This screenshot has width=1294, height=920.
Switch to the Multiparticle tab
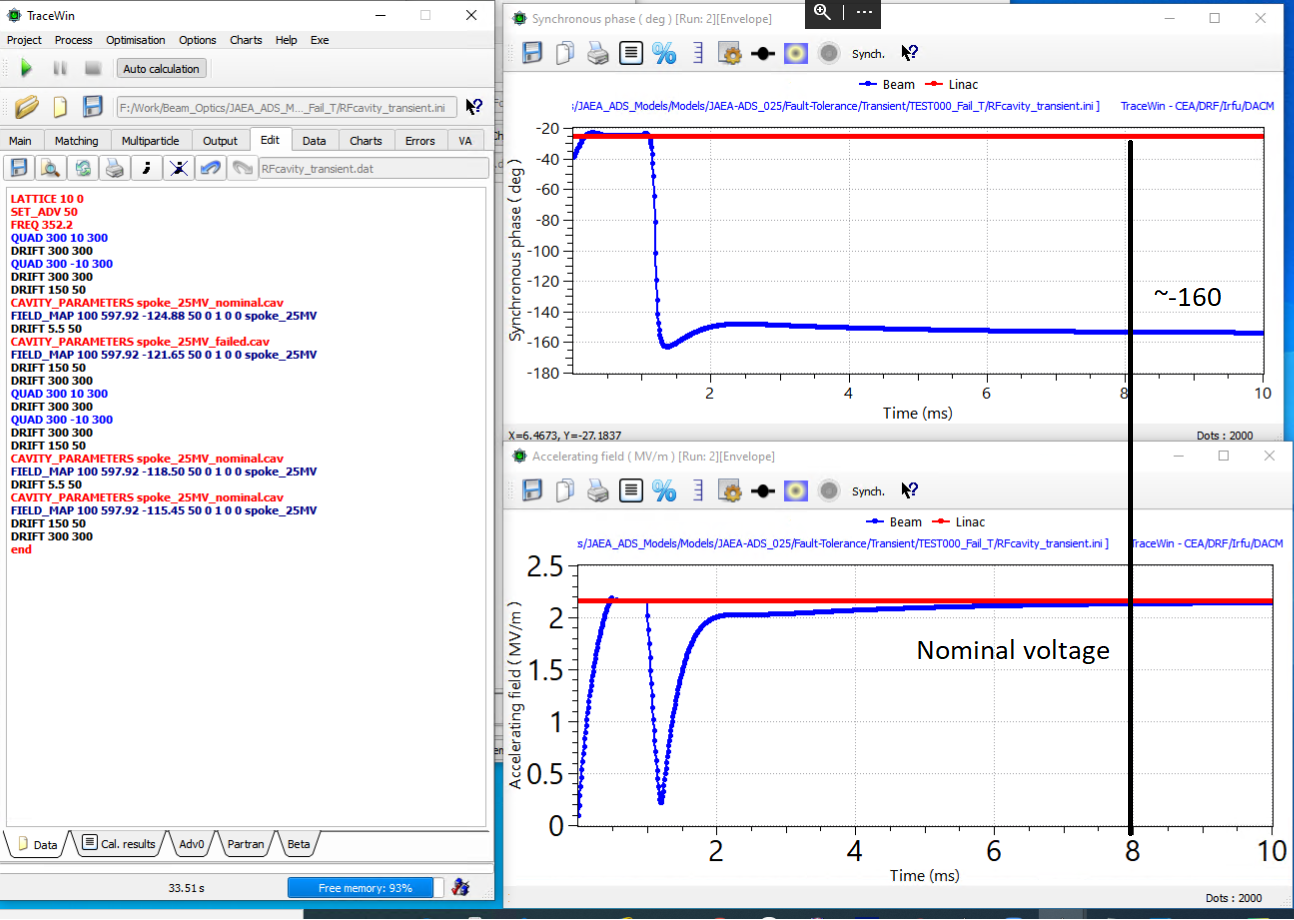(x=149, y=141)
